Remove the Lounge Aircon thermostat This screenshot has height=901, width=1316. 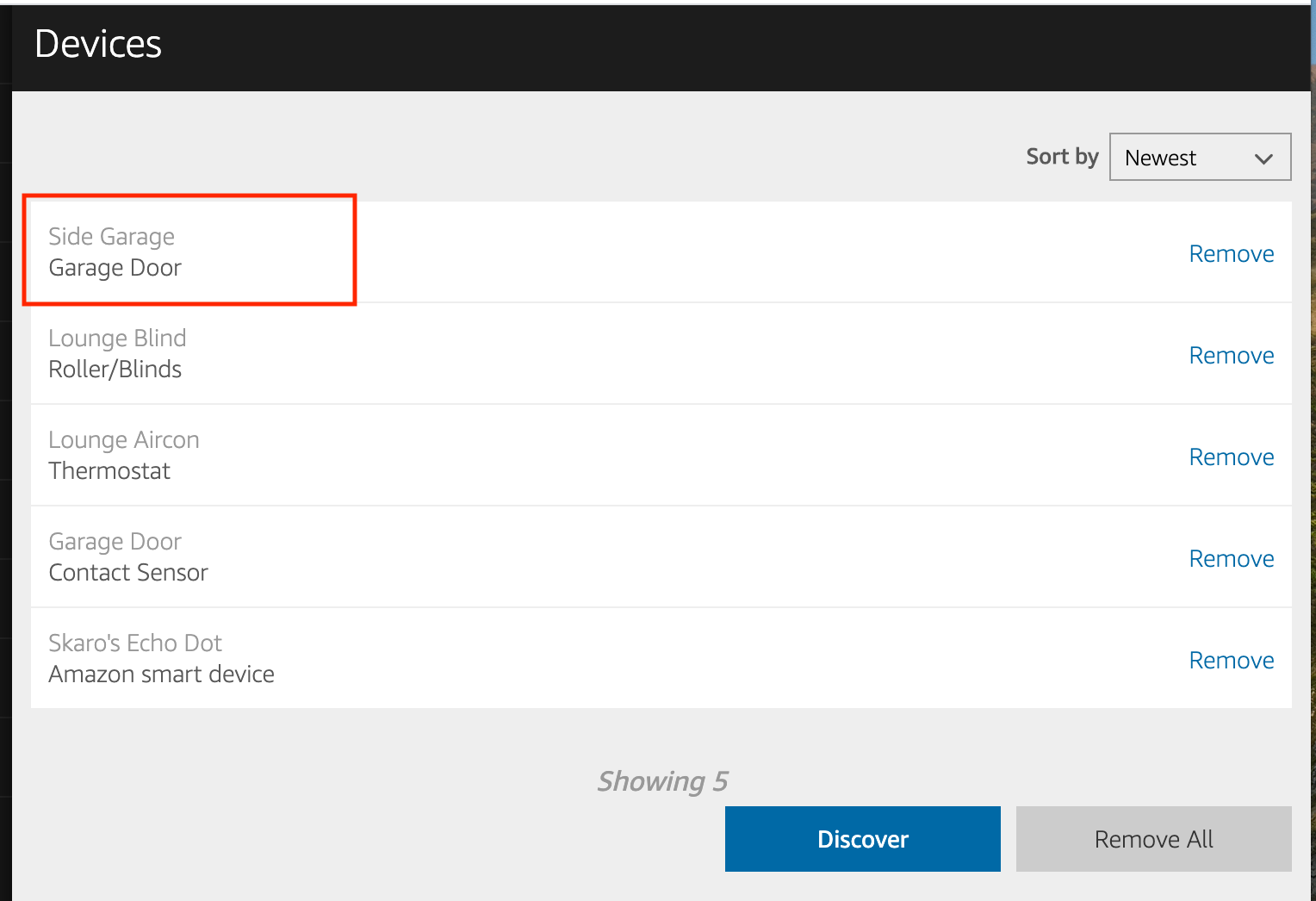click(x=1231, y=457)
